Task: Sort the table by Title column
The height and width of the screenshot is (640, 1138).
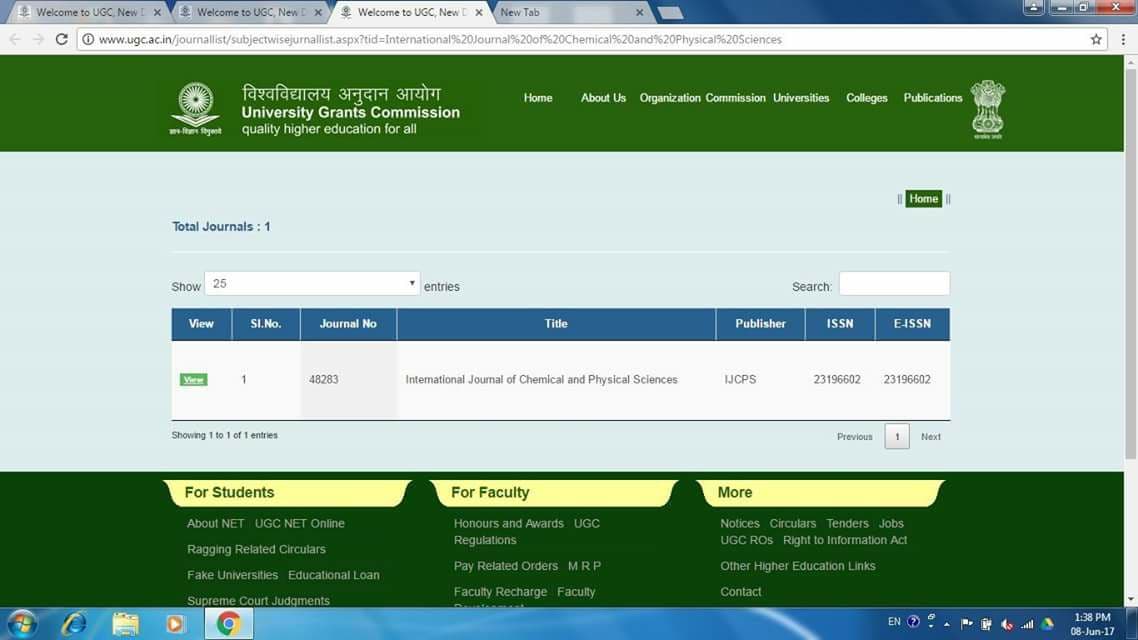Action: click(556, 324)
